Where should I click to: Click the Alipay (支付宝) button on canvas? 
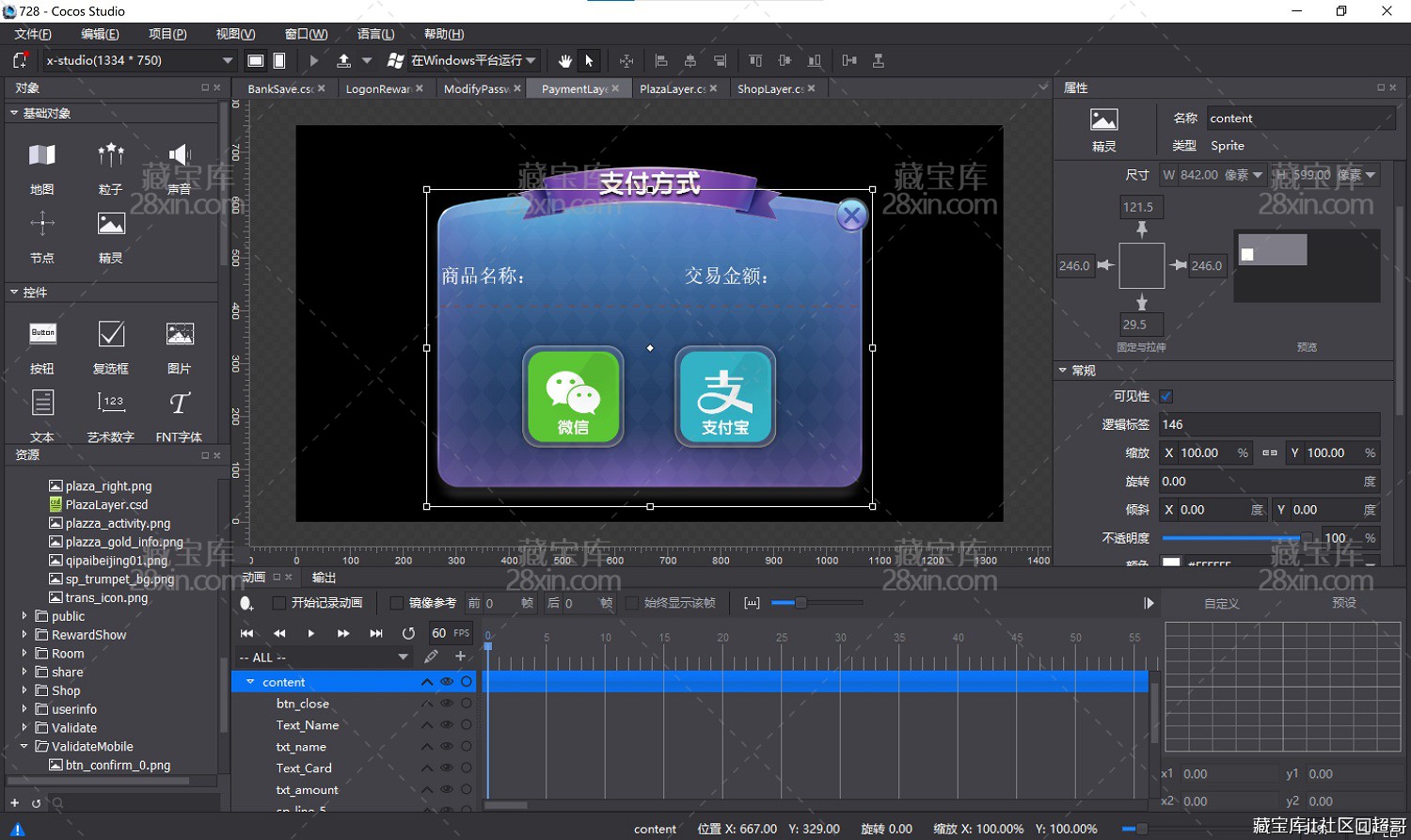point(725,396)
